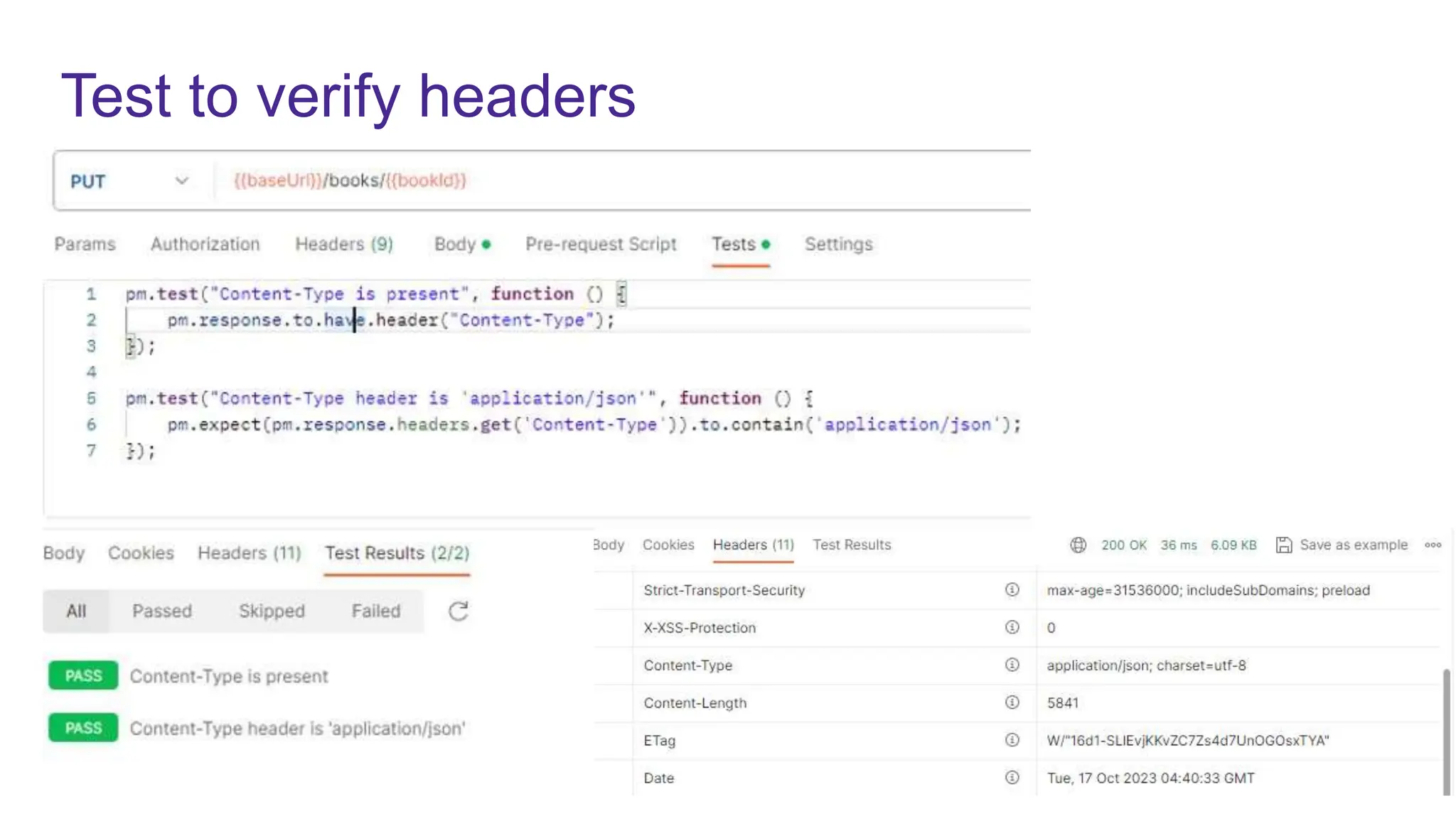Click the Content-Length header name
Image resolution: width=1456 pixels, height=819 pixels.
(x=695, y=703)
